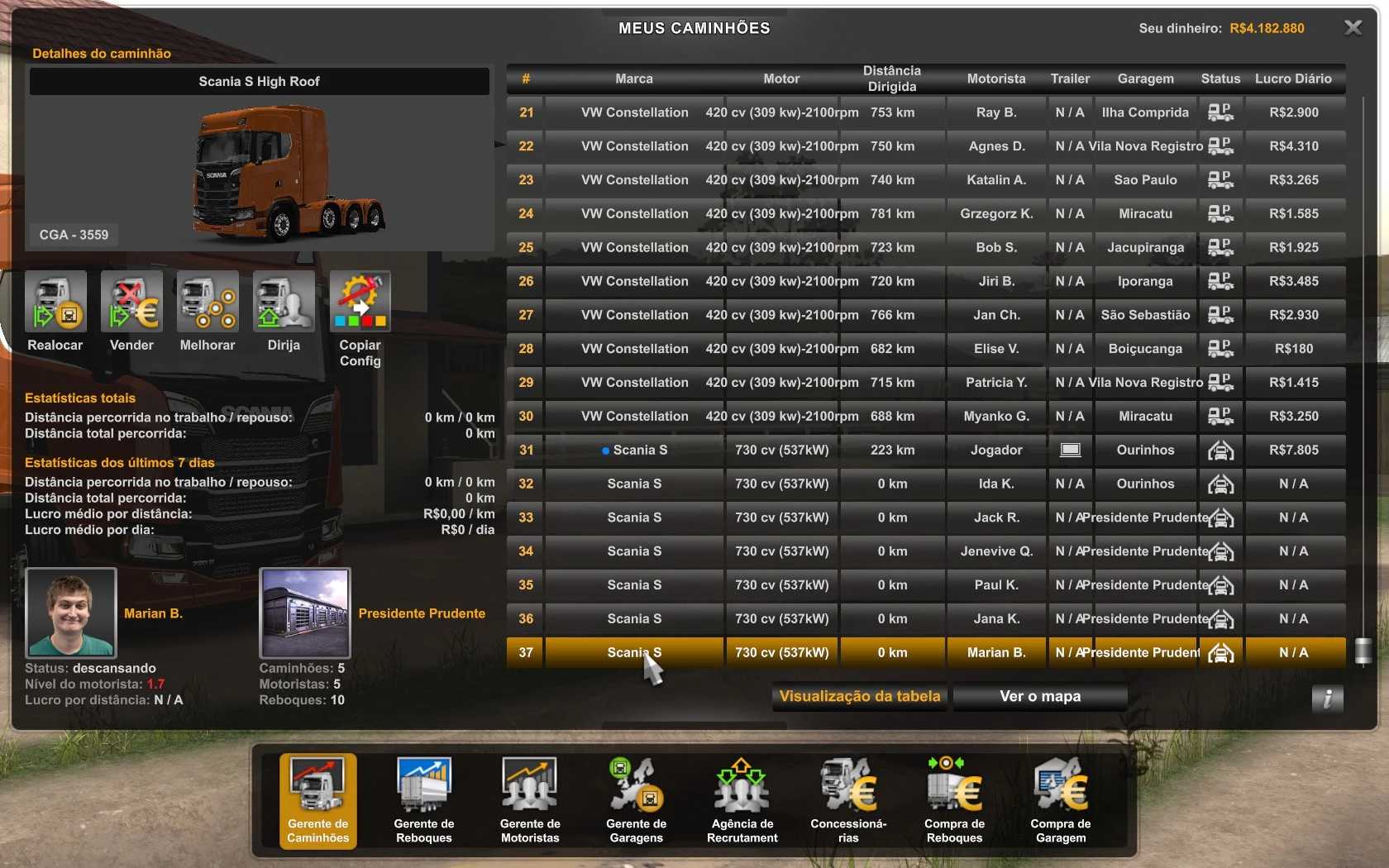Switch to Ver o mapa view

[x=1040, y=697]
